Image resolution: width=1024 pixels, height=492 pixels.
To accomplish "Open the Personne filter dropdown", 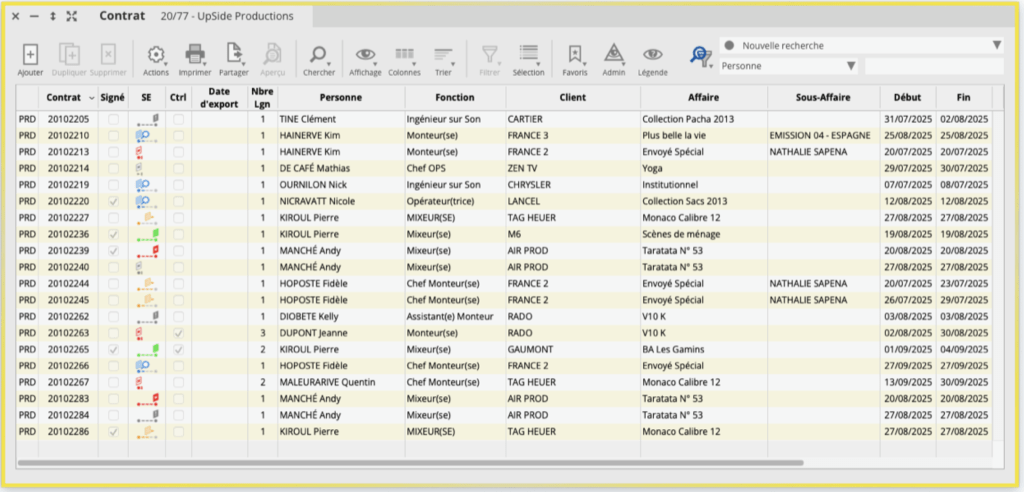I will [851, 66].
